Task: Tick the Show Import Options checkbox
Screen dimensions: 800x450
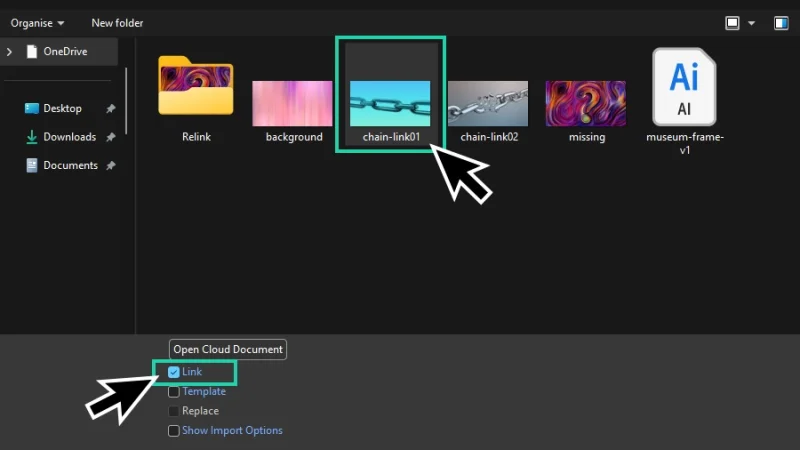Action: 174,431
